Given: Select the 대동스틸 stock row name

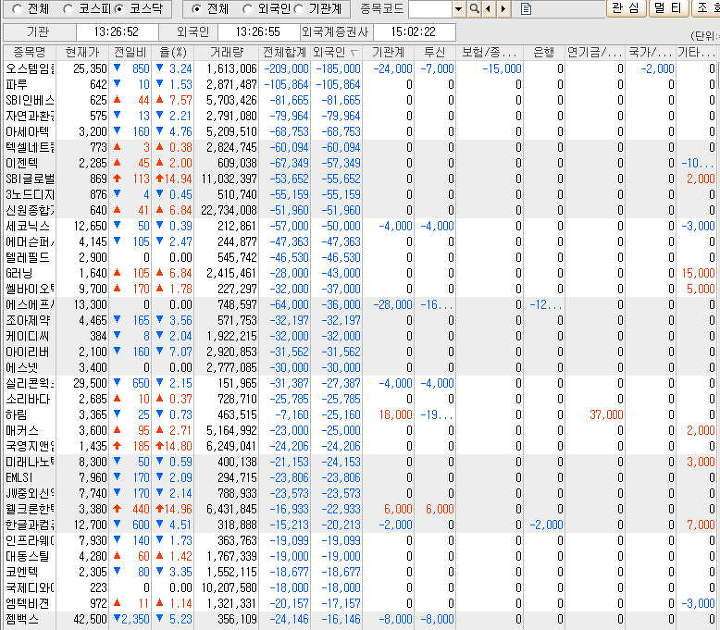Looking at the screenshot, I should point(27,556).
